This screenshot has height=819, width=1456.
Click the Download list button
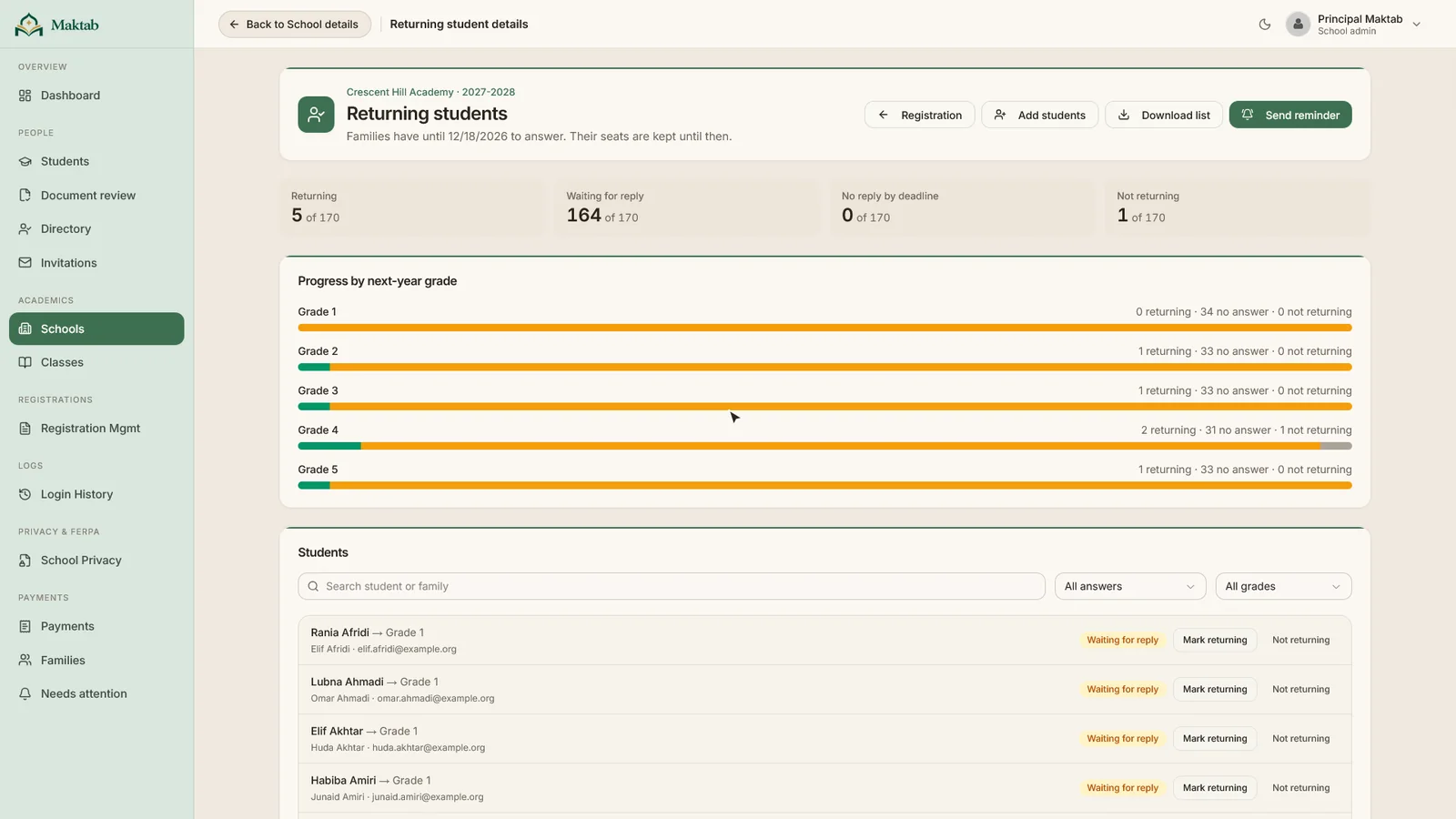click(1164, 115)
